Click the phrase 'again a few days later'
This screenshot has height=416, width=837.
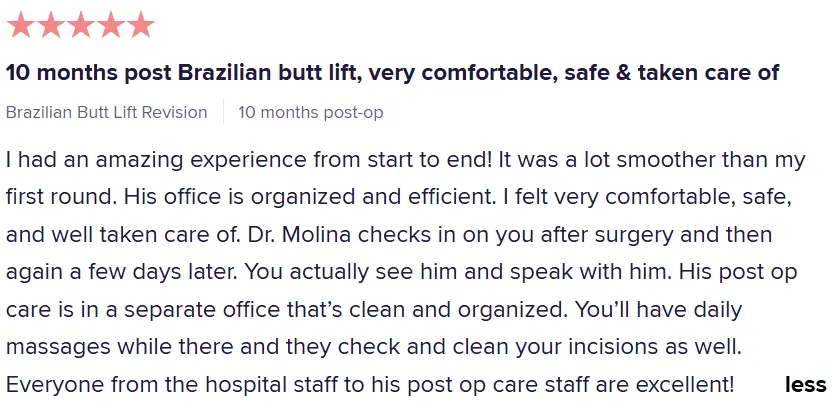point(121,272)
